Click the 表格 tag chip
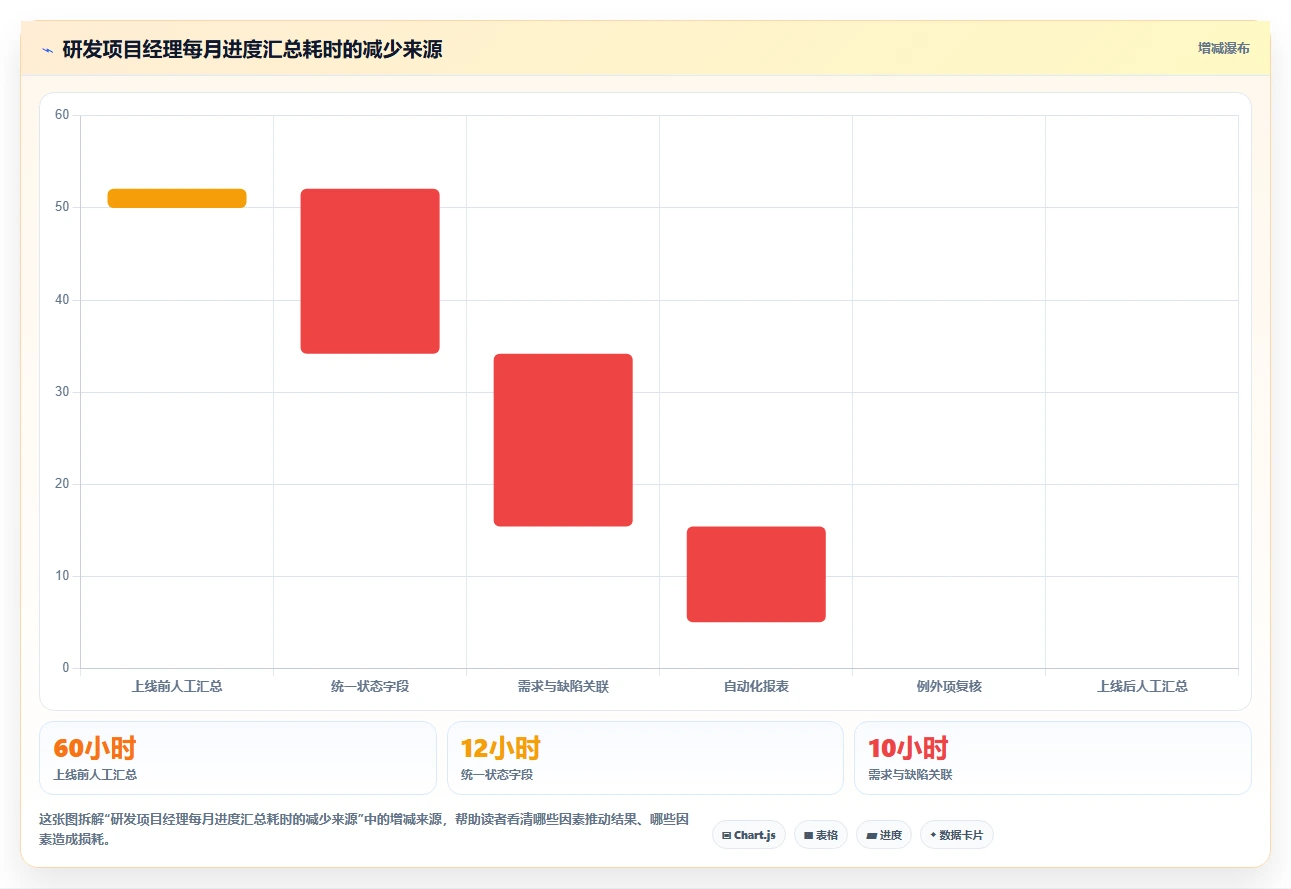 click(x=821, y=835)
